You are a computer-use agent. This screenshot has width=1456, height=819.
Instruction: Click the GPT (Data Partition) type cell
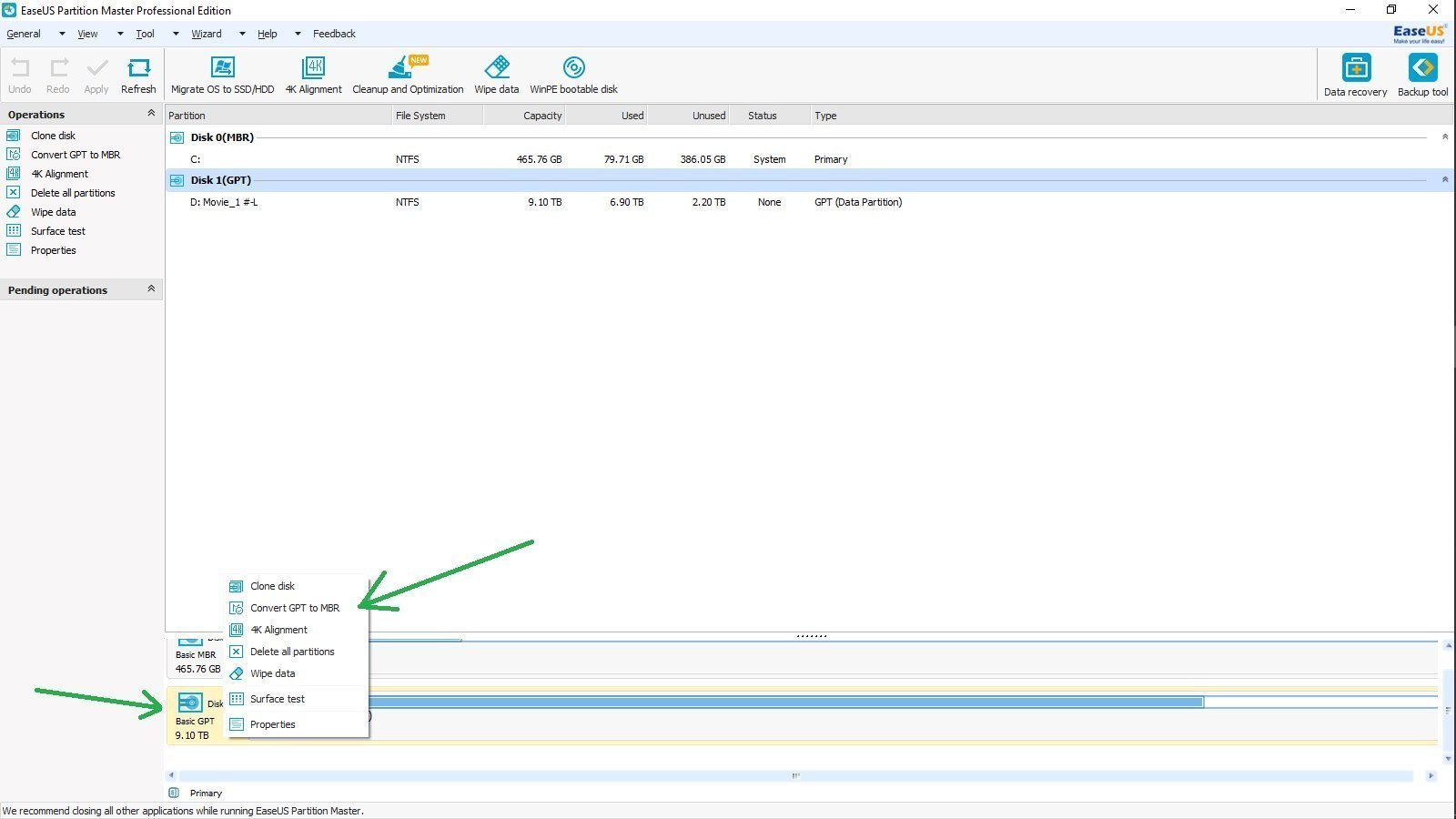pyautogui.click(x=858, y=202)
